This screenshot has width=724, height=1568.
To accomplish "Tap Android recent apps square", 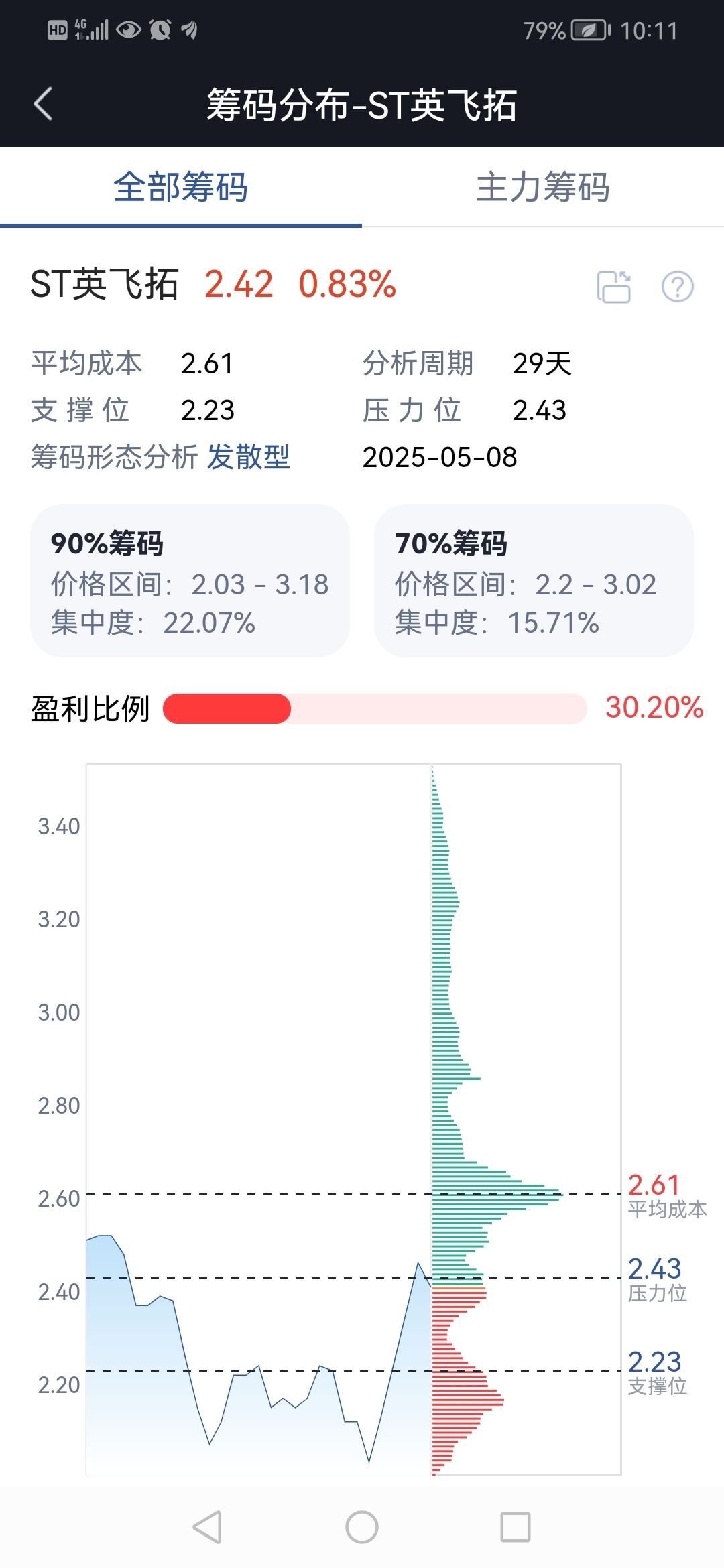I will pyautogui.click(x=516, y=1527).
